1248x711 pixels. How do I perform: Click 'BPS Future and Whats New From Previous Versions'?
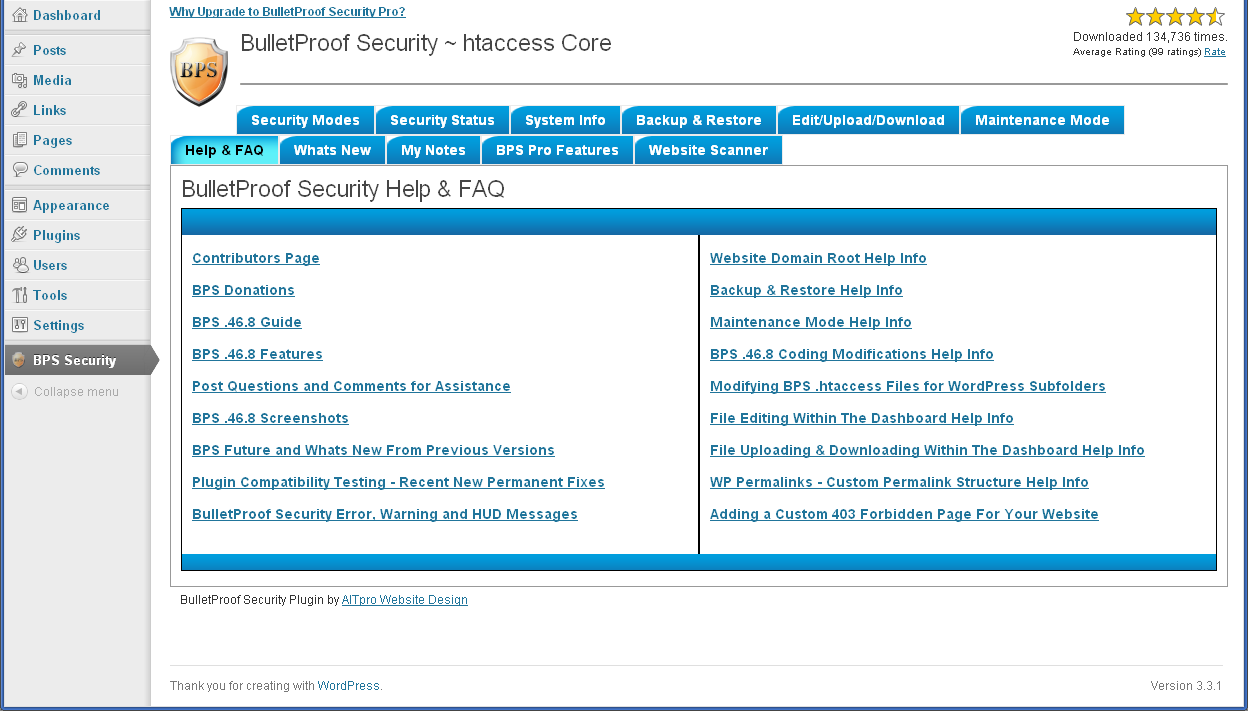373,450
